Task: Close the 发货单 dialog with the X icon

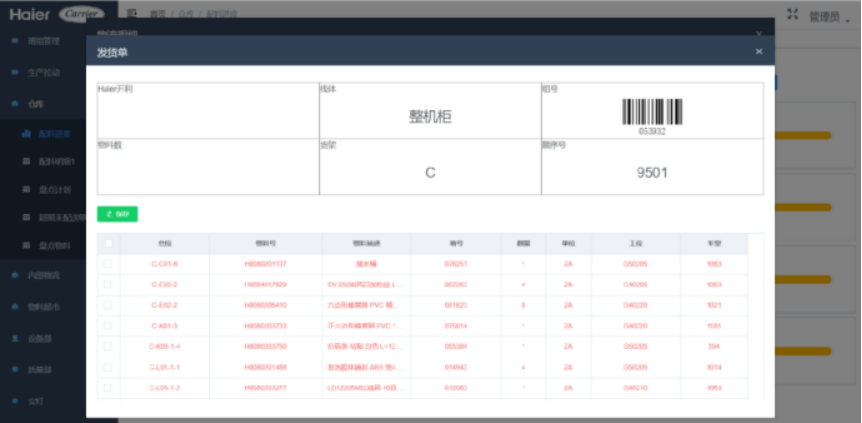Action: click(758, 51)
